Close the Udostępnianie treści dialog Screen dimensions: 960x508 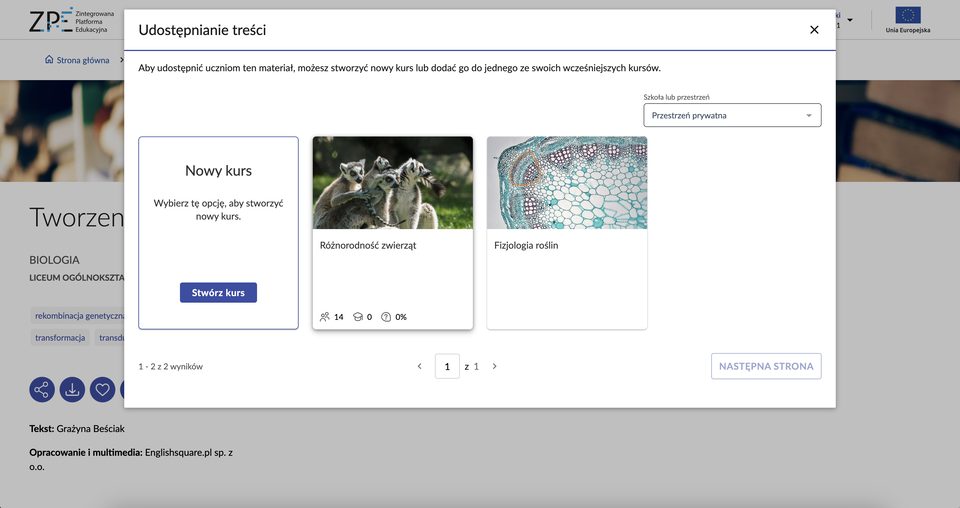pos(814,30)
